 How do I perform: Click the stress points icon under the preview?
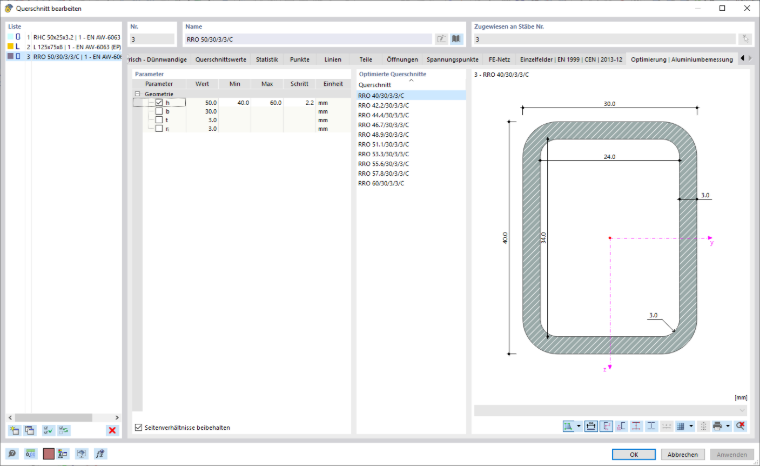pos(621,426)
